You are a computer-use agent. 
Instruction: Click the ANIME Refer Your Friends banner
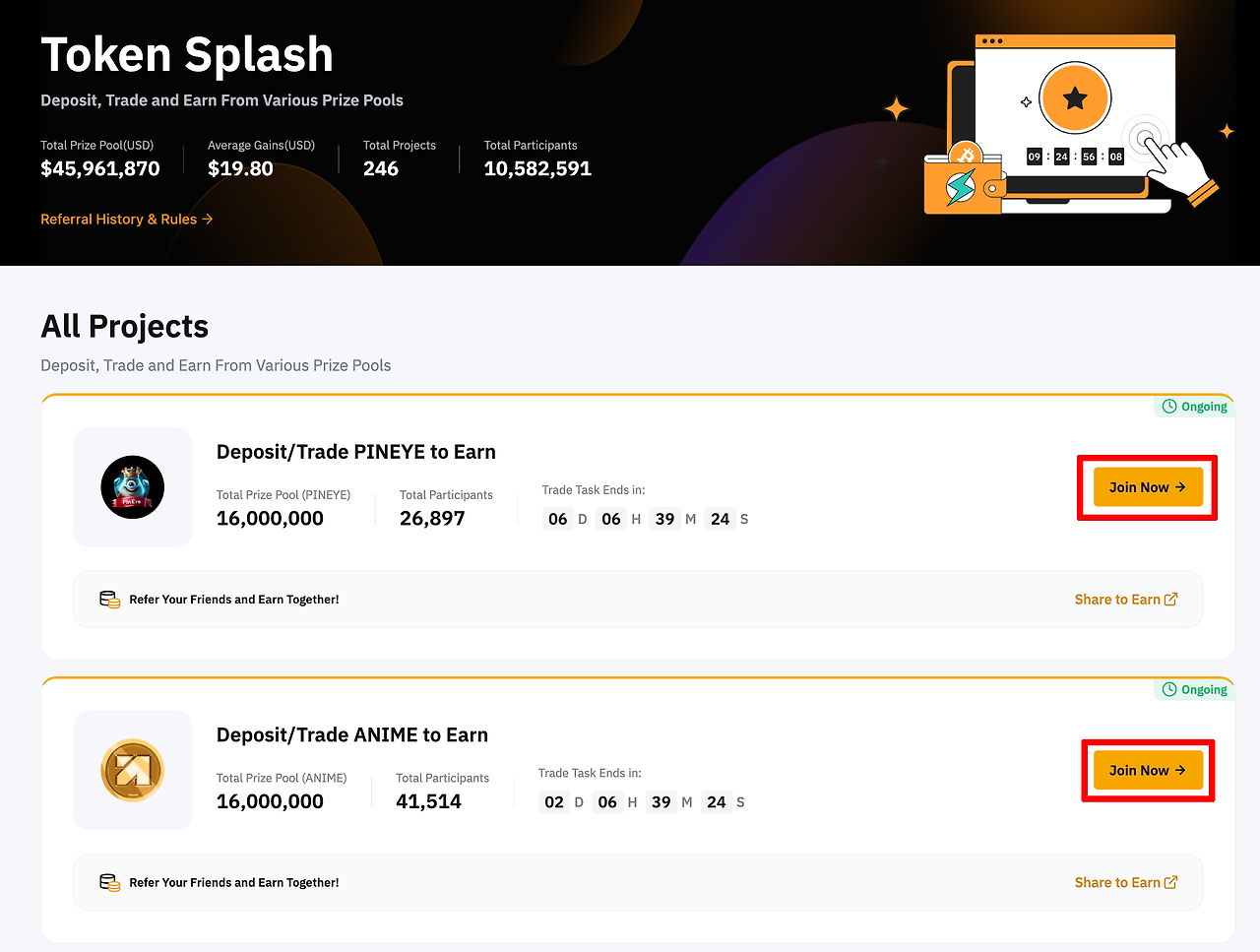pyautogui.click(x=638, y=882)
